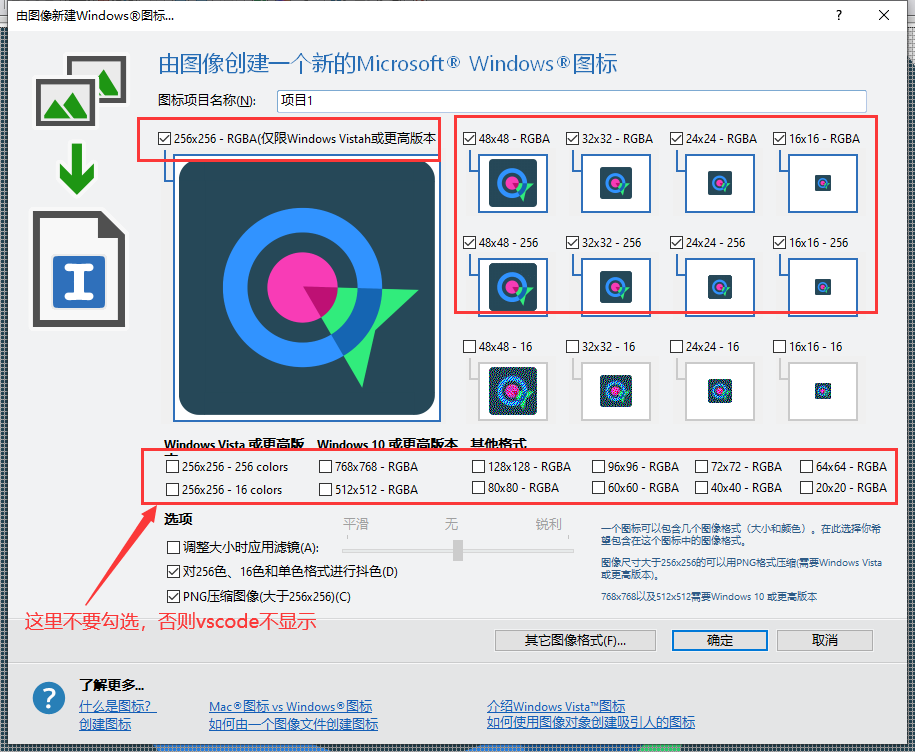Click the blue help question mark icon

[49, 698]
